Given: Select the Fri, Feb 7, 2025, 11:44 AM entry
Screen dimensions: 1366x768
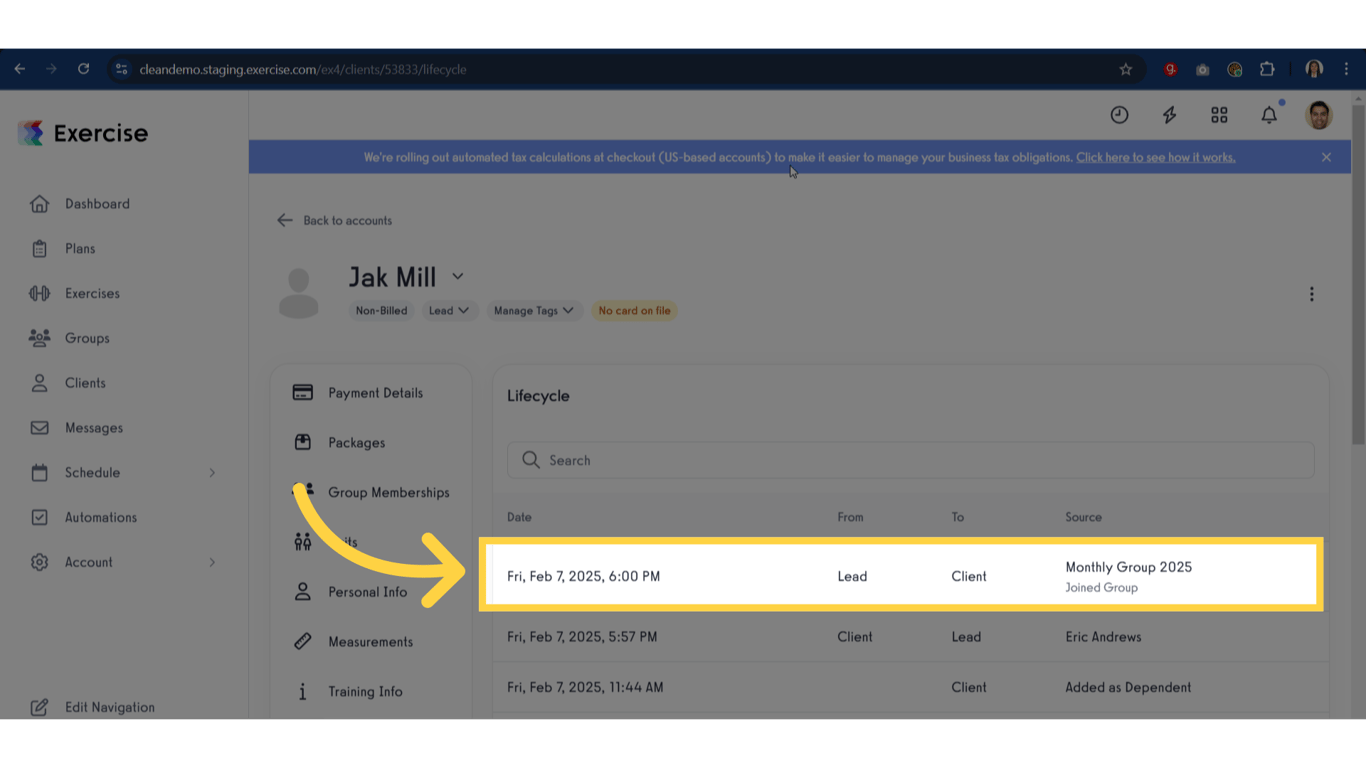Looking at the screenshot, I should [911, 687].
